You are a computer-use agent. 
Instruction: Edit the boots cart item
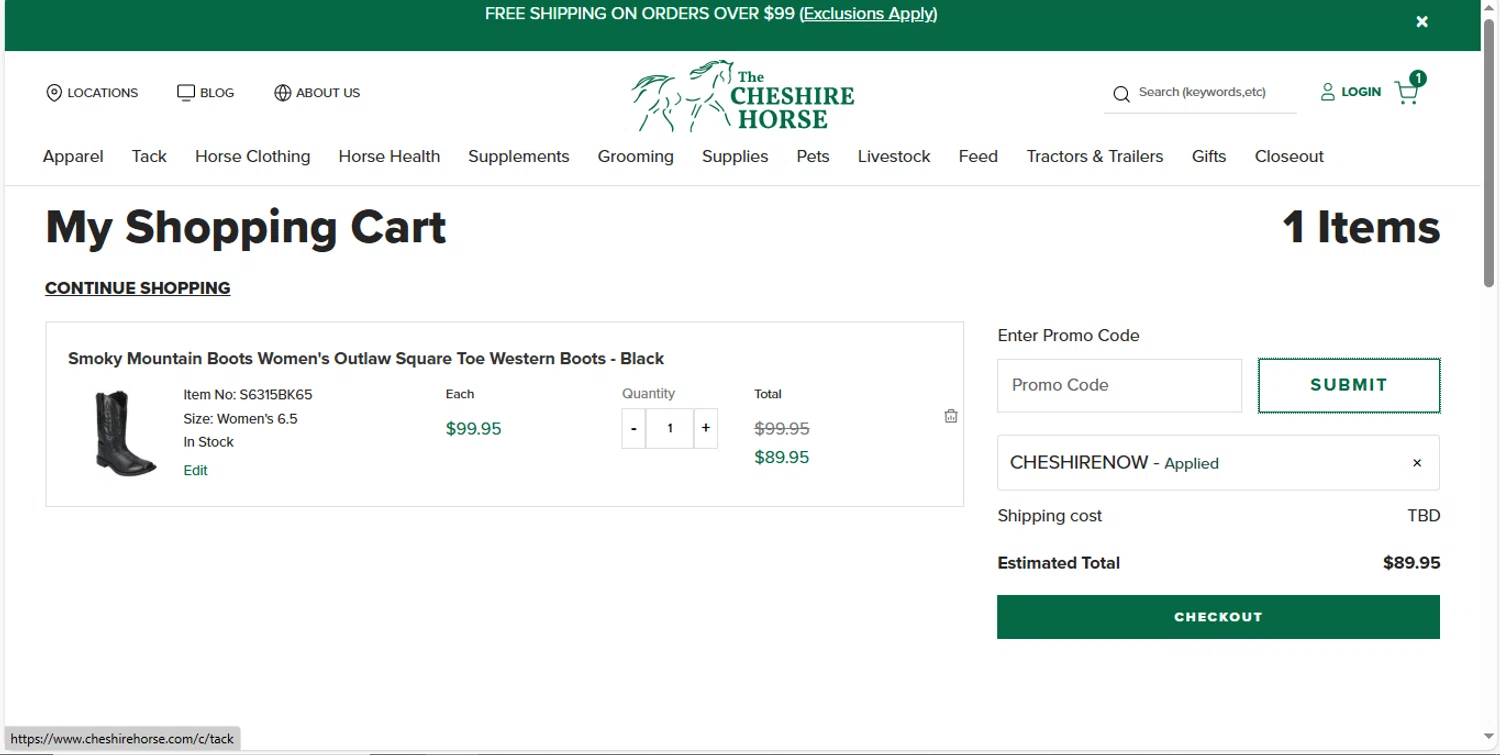(x=195, y=470)
